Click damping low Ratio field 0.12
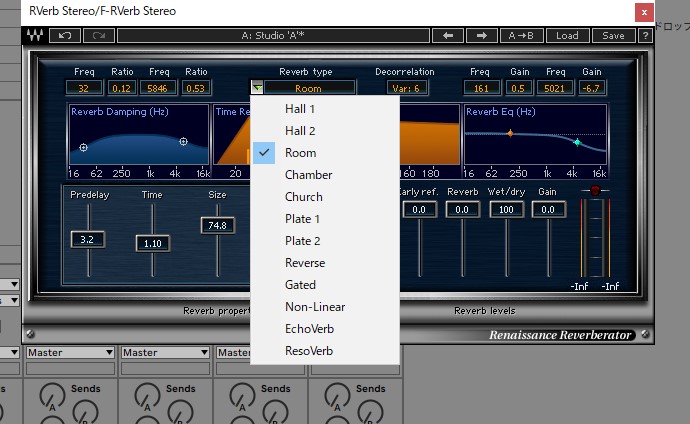 121,88
